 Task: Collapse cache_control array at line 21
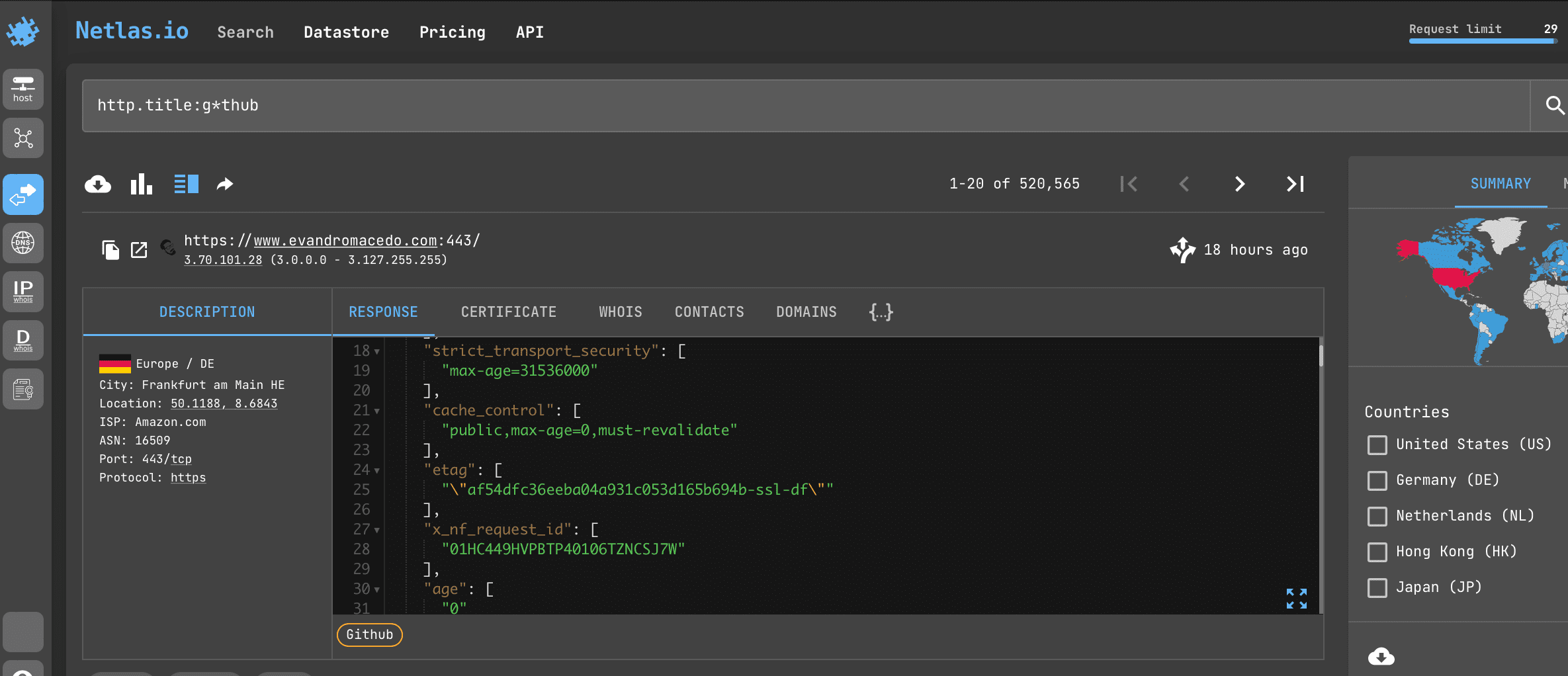click(x=377, y=411)
